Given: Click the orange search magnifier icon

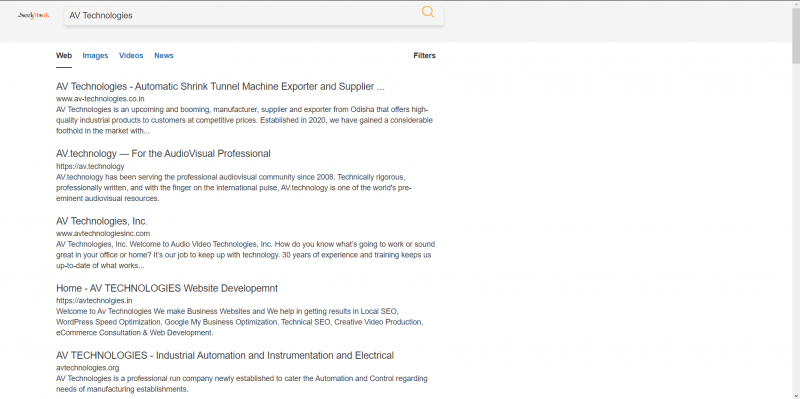Looking at the screenshot, I should pos(428,12).
